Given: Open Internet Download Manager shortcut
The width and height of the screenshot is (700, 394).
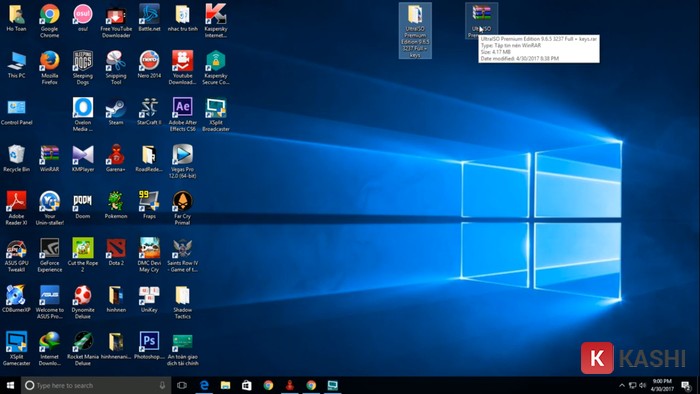Looking at the screenshot, I should [50, 348].
